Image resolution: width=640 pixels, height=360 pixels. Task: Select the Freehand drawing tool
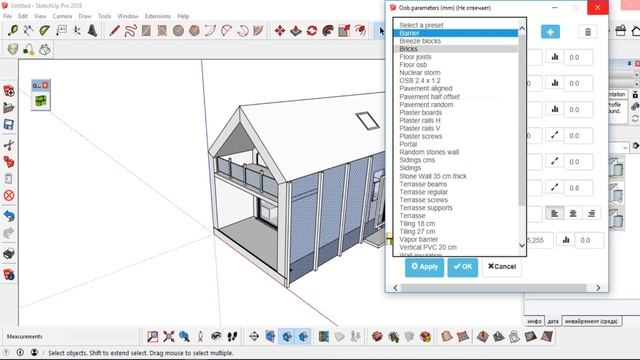[x=130, y=31]
